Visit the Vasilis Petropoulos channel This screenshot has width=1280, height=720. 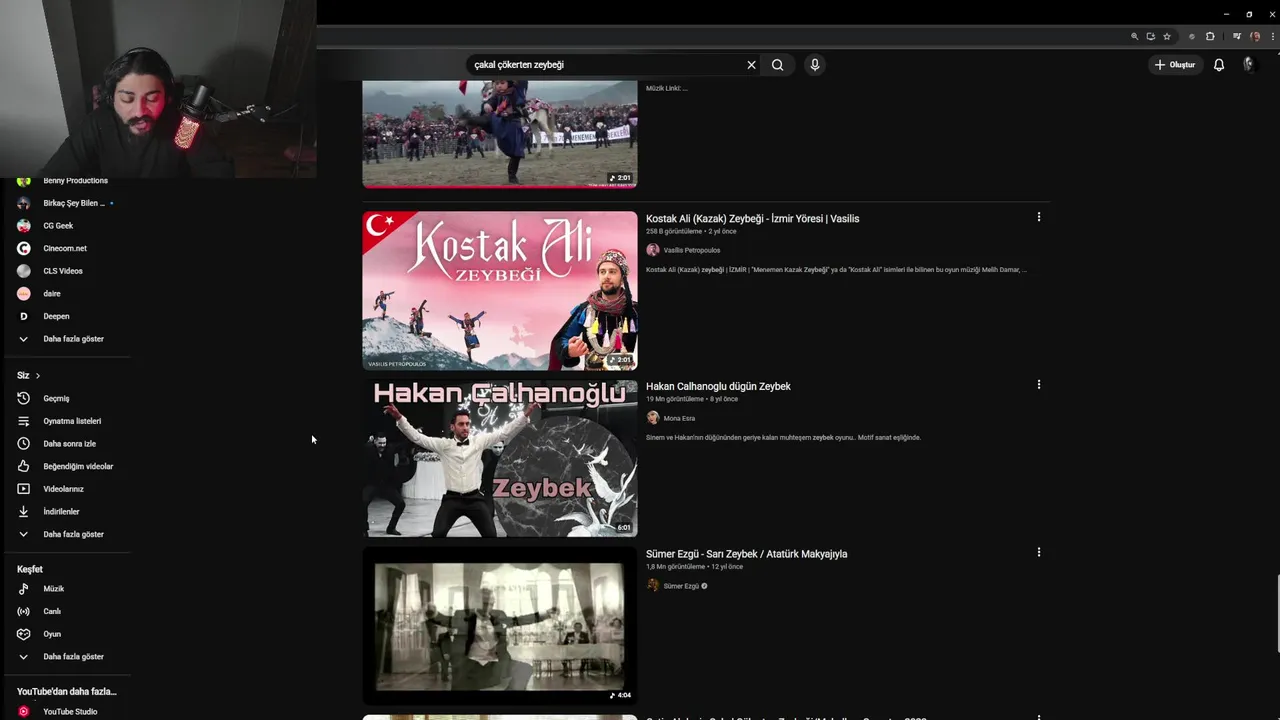691,250
